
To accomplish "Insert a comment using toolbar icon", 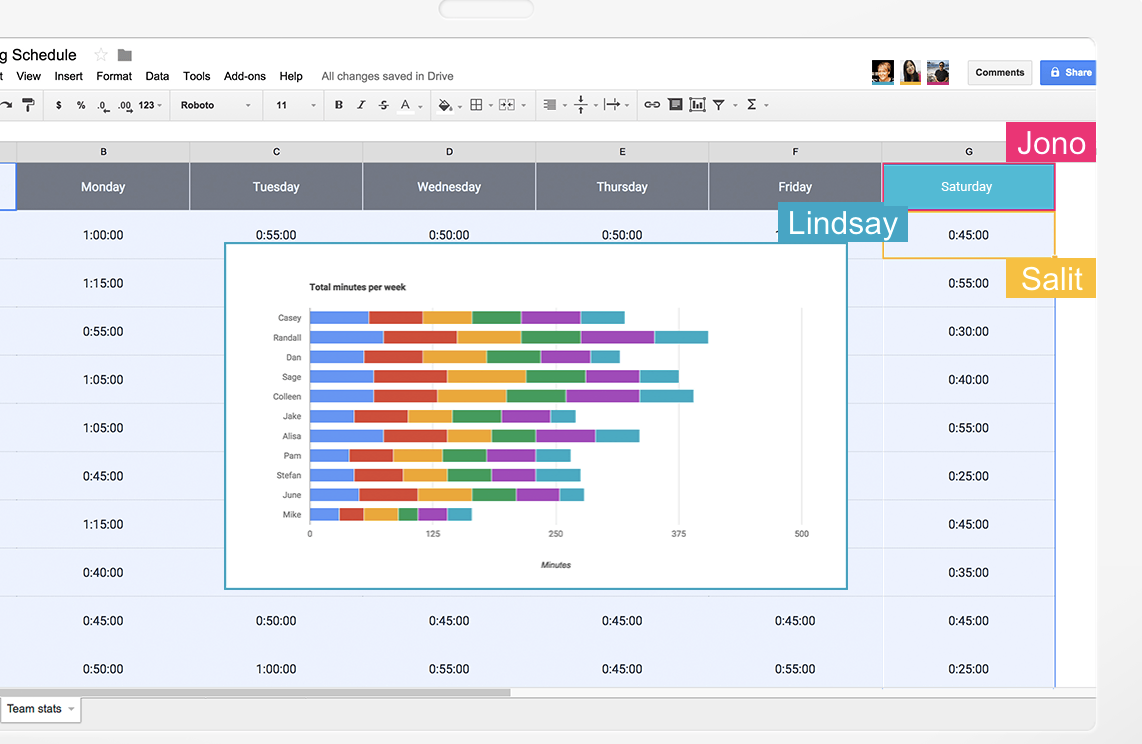I will click(675, 105).
